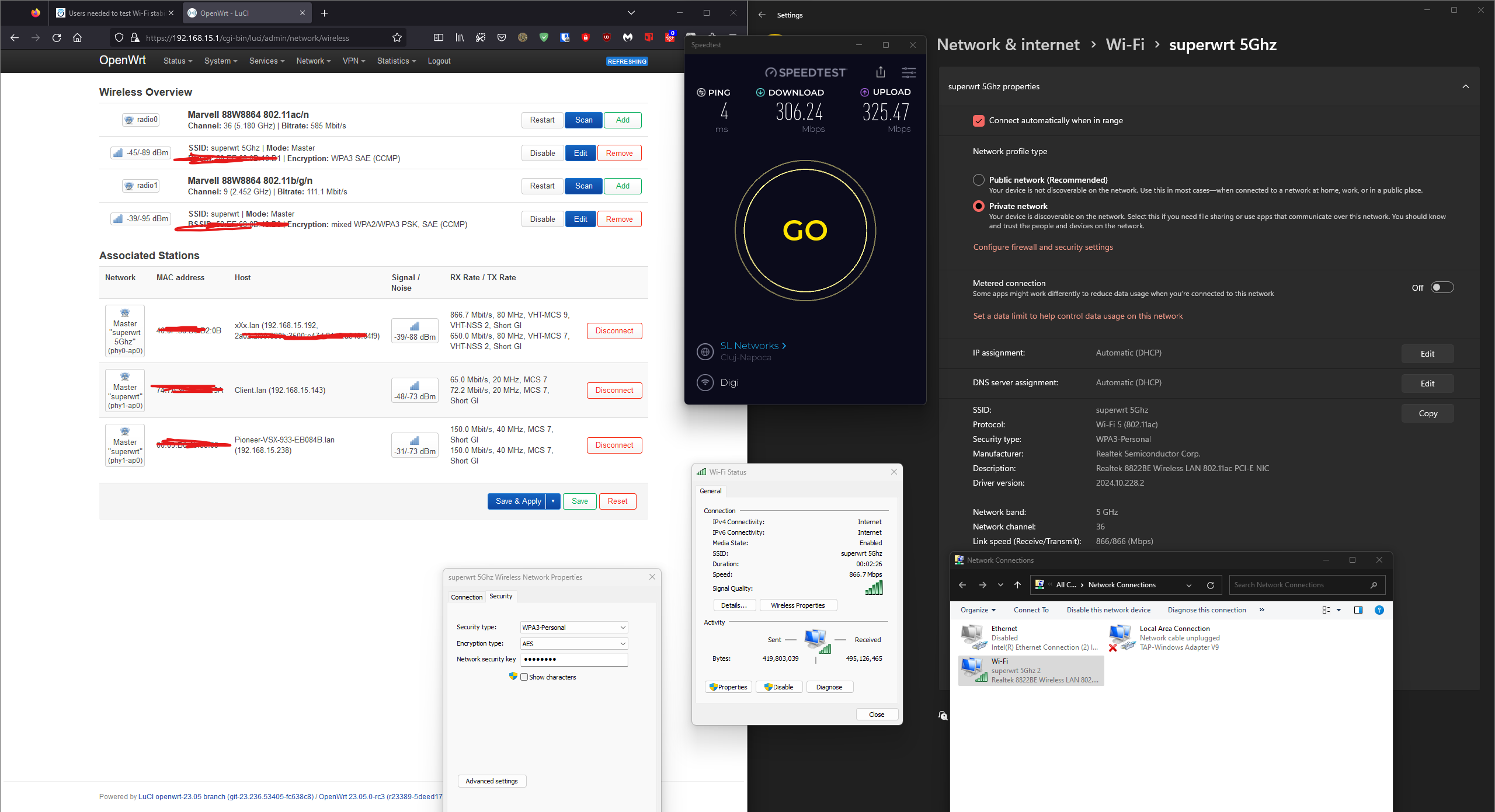The image size is (1495, 812).
Task: Click Search Network Connections box
Action: click(1306, 585)
